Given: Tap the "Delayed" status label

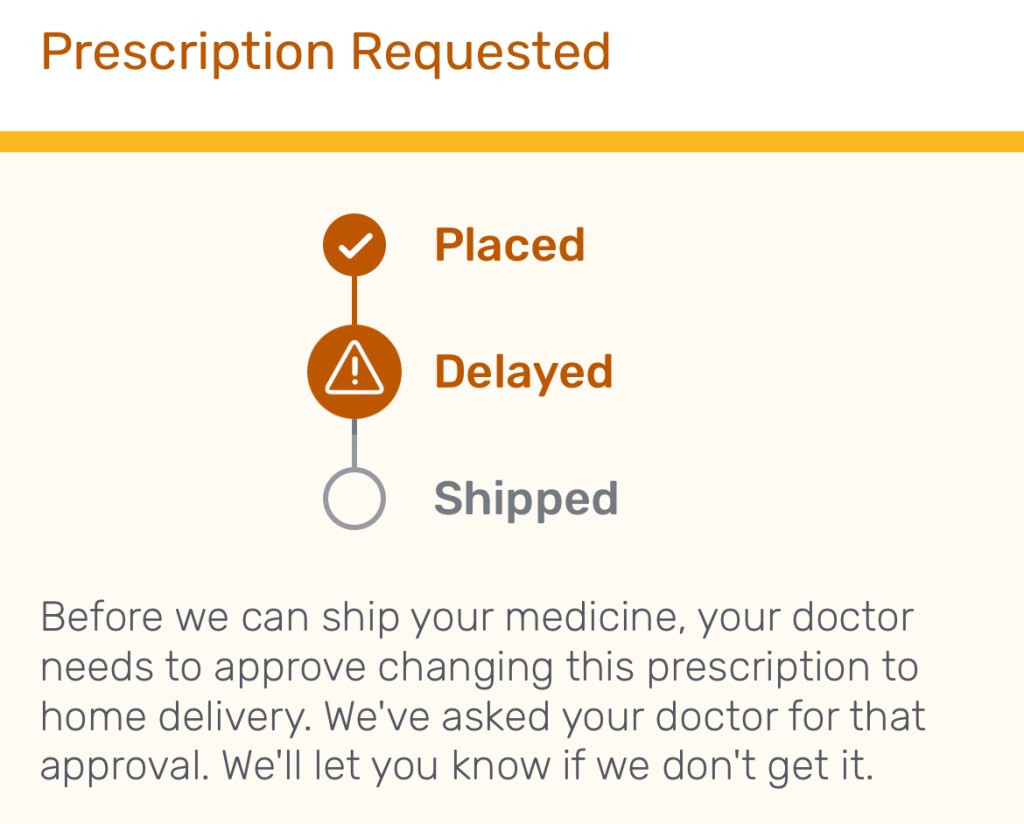Looking at the screenshot, I should pos(523,372).
